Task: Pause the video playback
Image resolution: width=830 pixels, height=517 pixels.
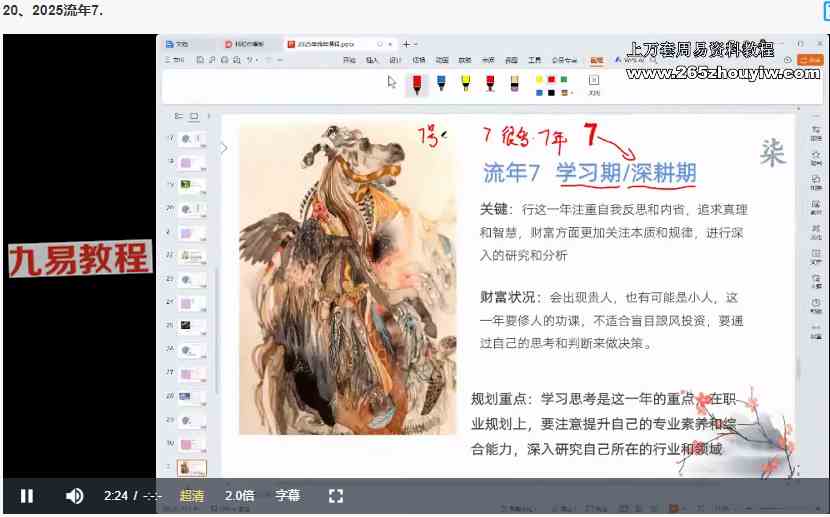Action: (x=27, y=496)
